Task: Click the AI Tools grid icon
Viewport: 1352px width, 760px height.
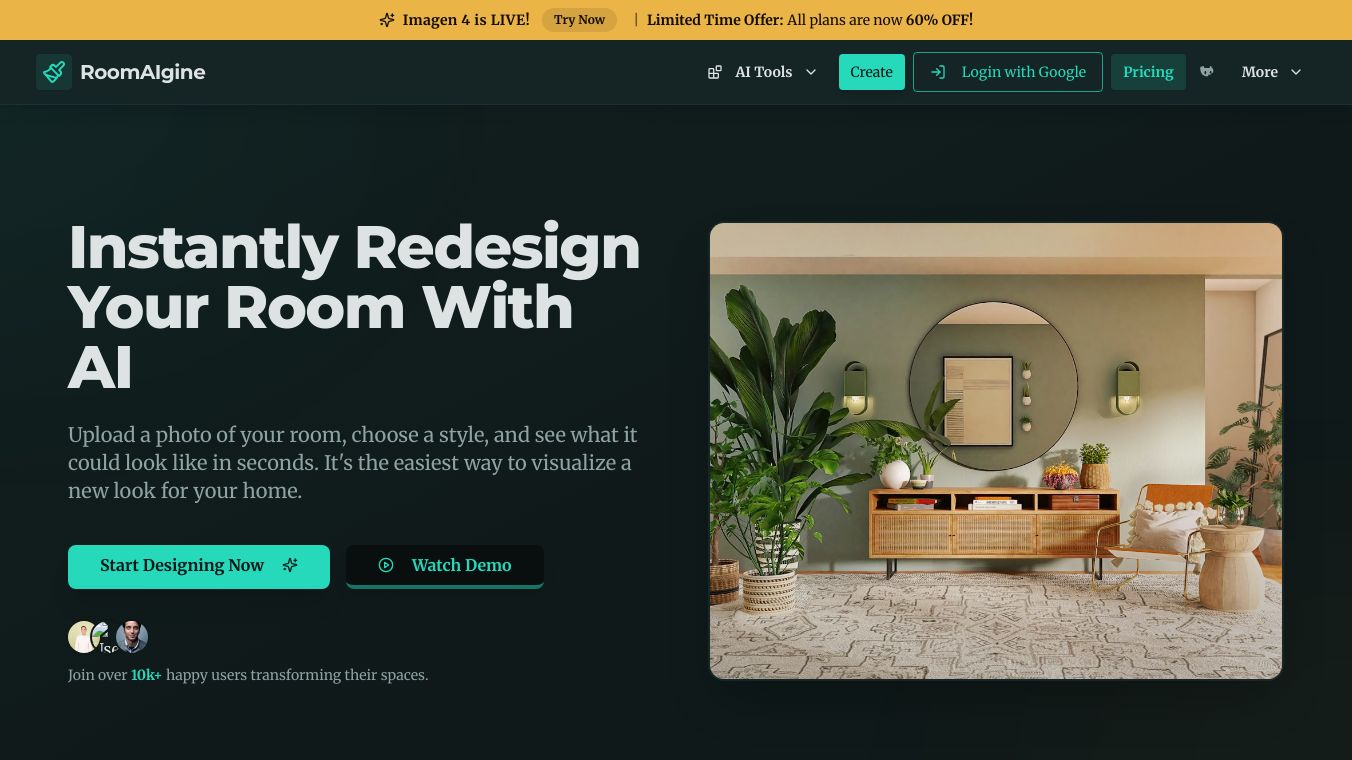Action: tap(715, 72)
